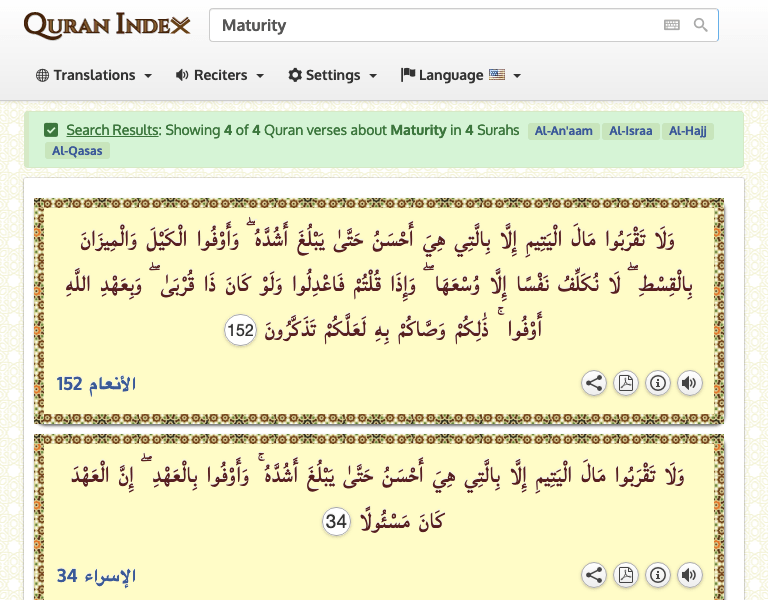768x600 pixels.
Task: Expand the Translations dropdown
Action: 94,75
